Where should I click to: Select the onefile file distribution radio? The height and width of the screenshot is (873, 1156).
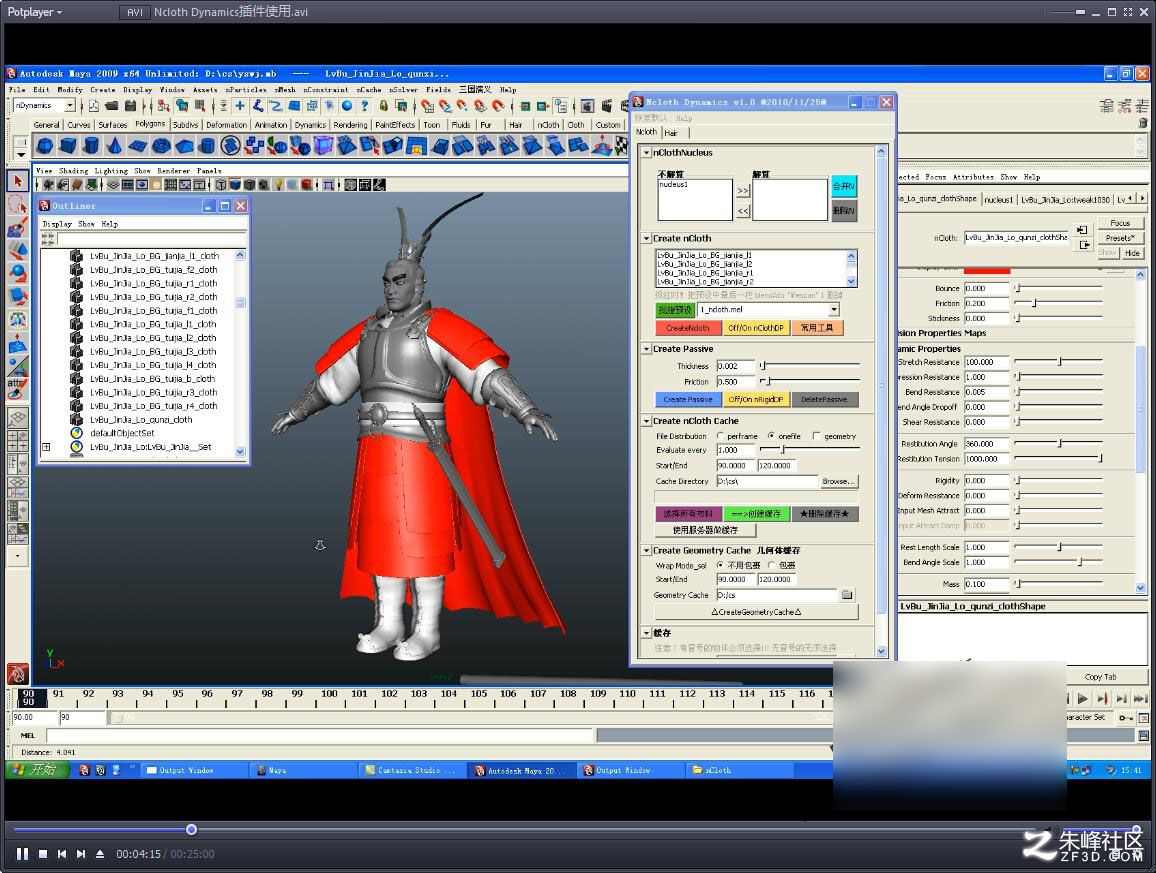click(771, 436)
